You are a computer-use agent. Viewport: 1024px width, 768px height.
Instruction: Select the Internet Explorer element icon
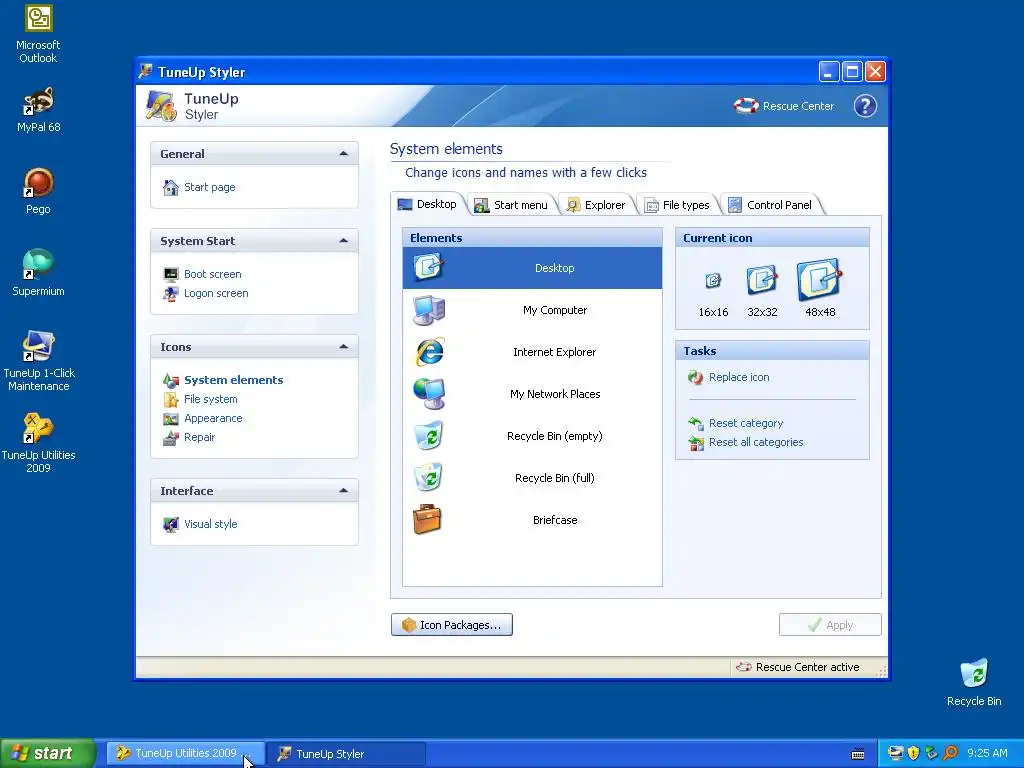pyautogui.click(x=429, y=352)
